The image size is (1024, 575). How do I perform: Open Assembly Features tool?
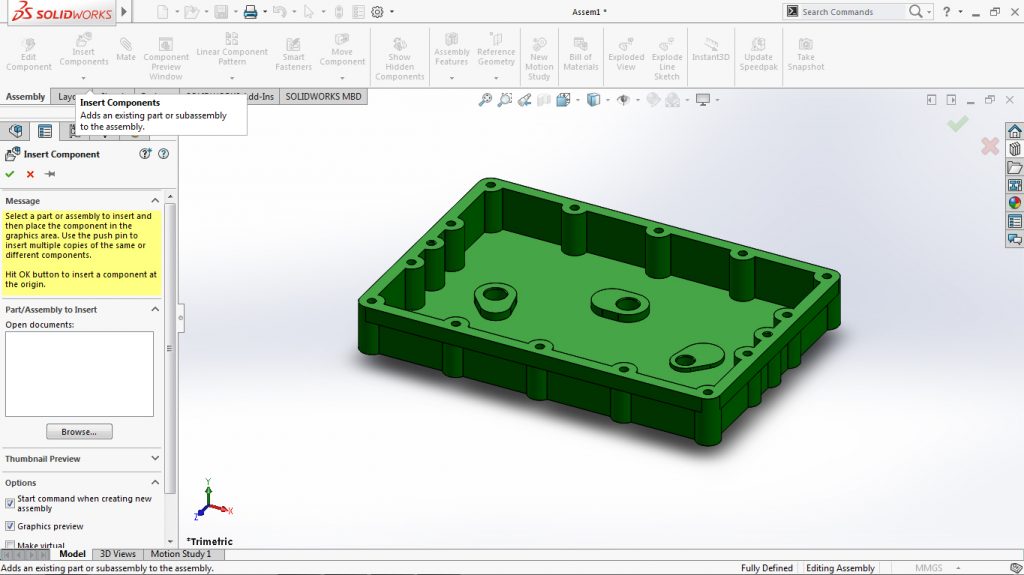pyautogui.click(x=451, y=48)
